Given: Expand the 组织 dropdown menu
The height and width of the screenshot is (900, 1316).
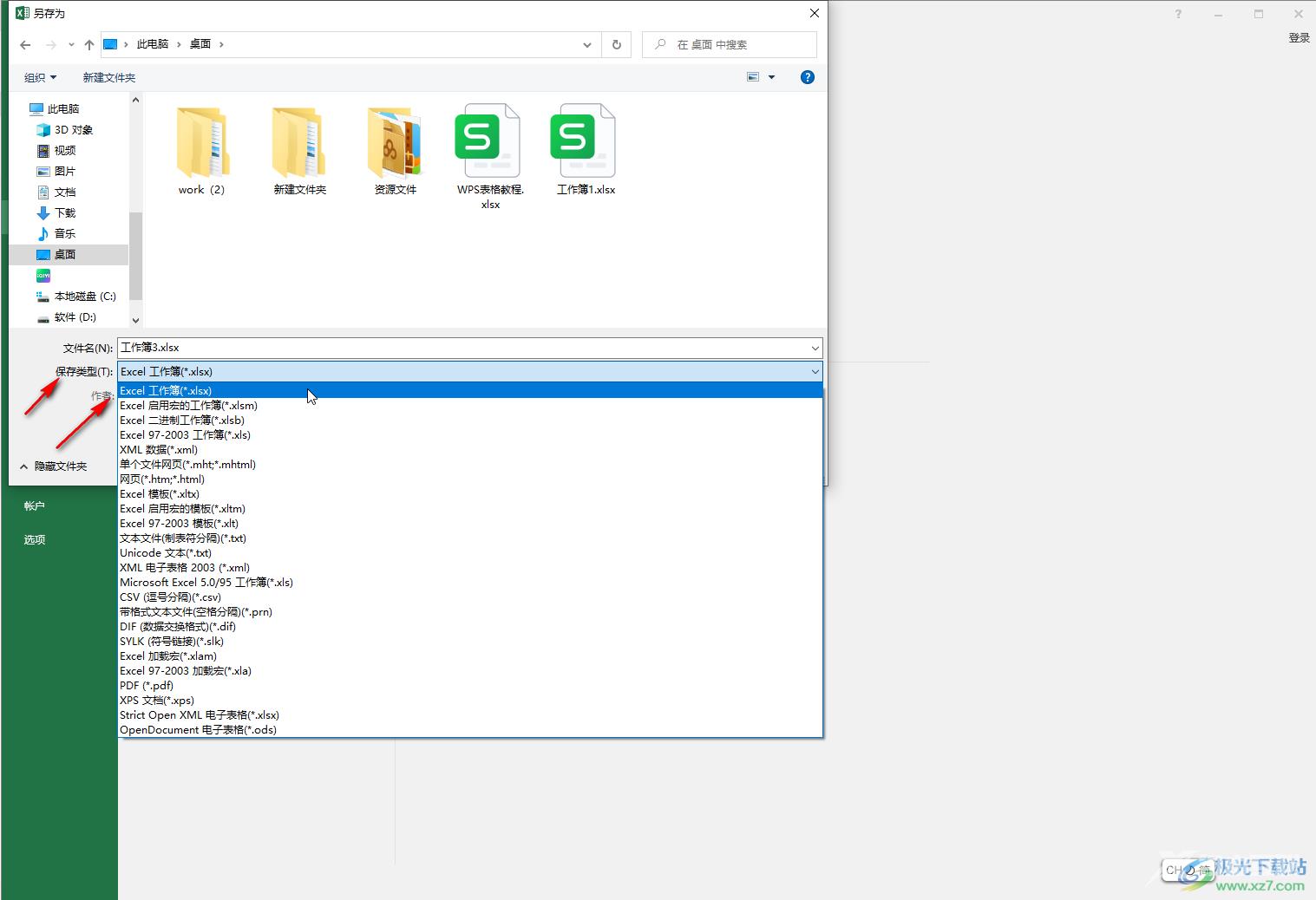Looking at the screenshot, I should click(40, 77).
